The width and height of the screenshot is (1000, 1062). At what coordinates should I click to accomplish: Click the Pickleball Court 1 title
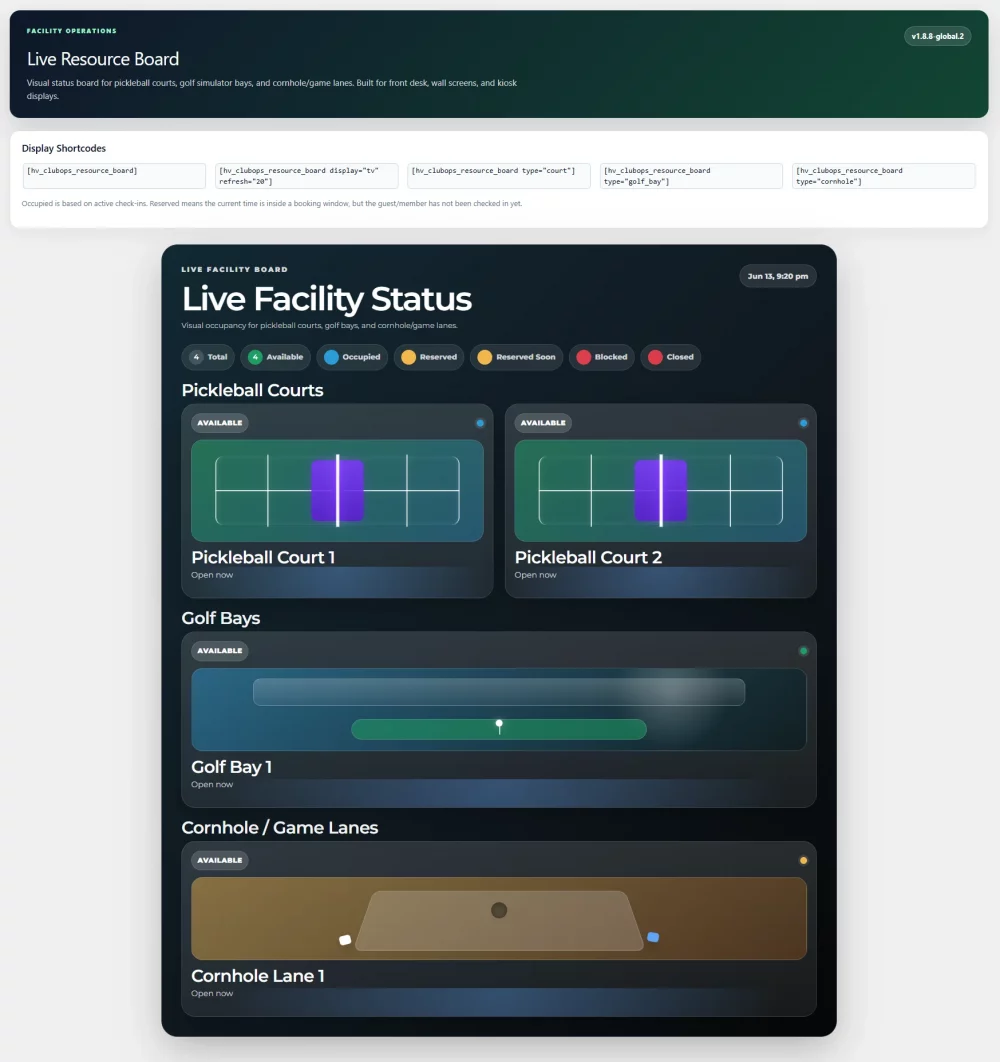pos(263,557)
